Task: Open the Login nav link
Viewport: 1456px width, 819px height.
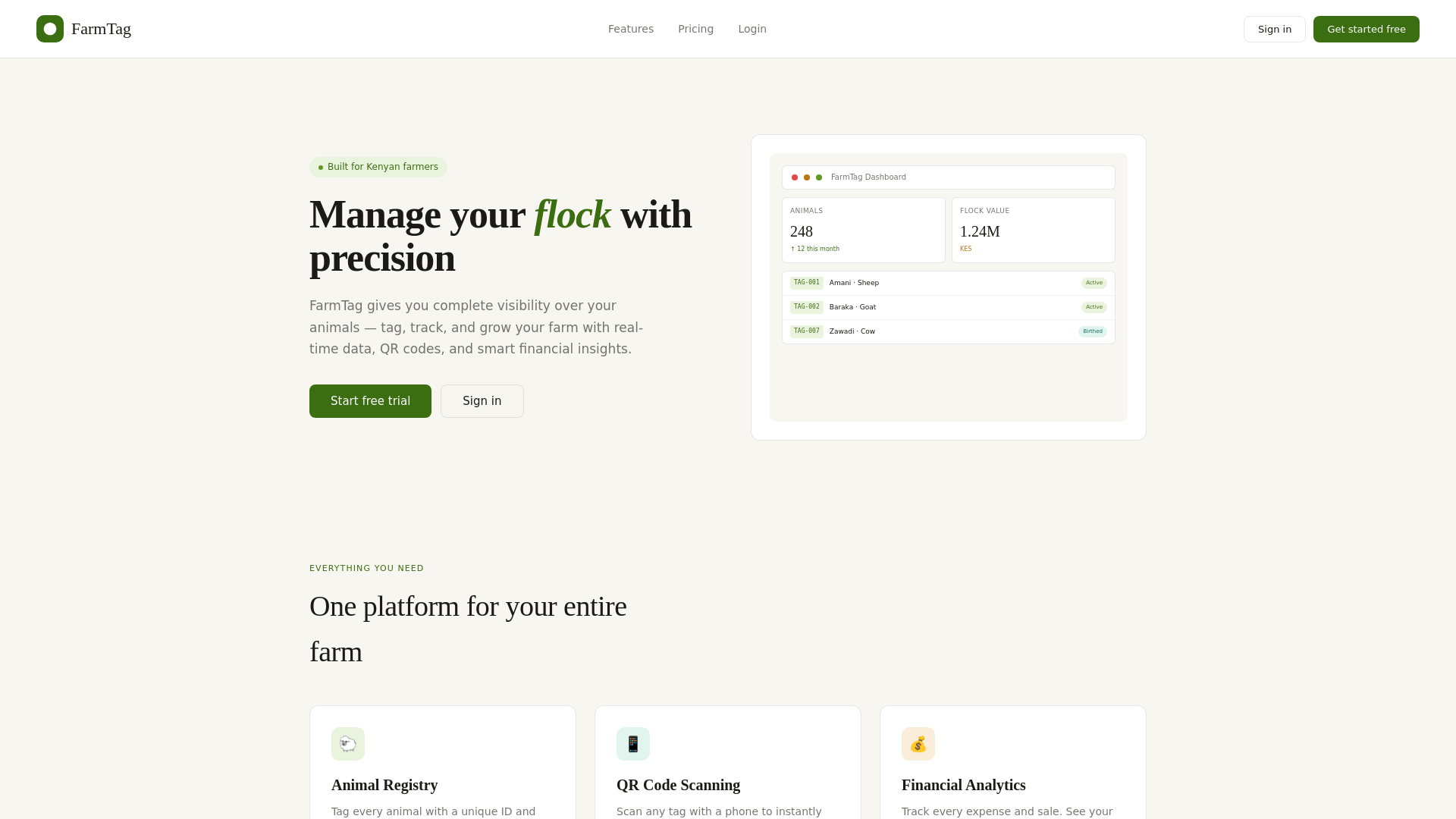Action: click(752, 29)
